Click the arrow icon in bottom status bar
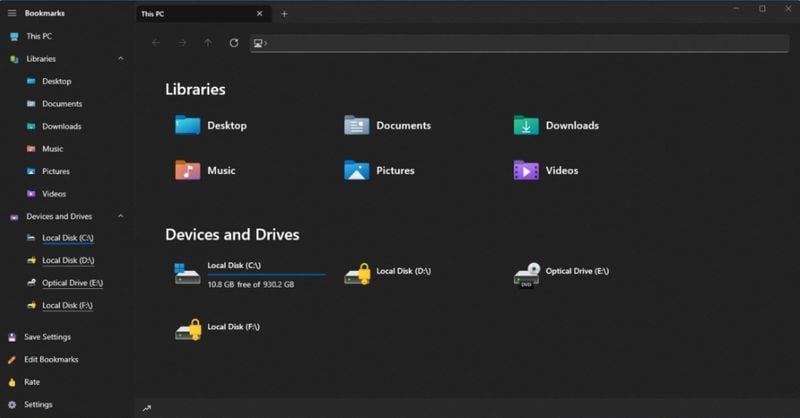800x418 pixels. pos(147,408)
